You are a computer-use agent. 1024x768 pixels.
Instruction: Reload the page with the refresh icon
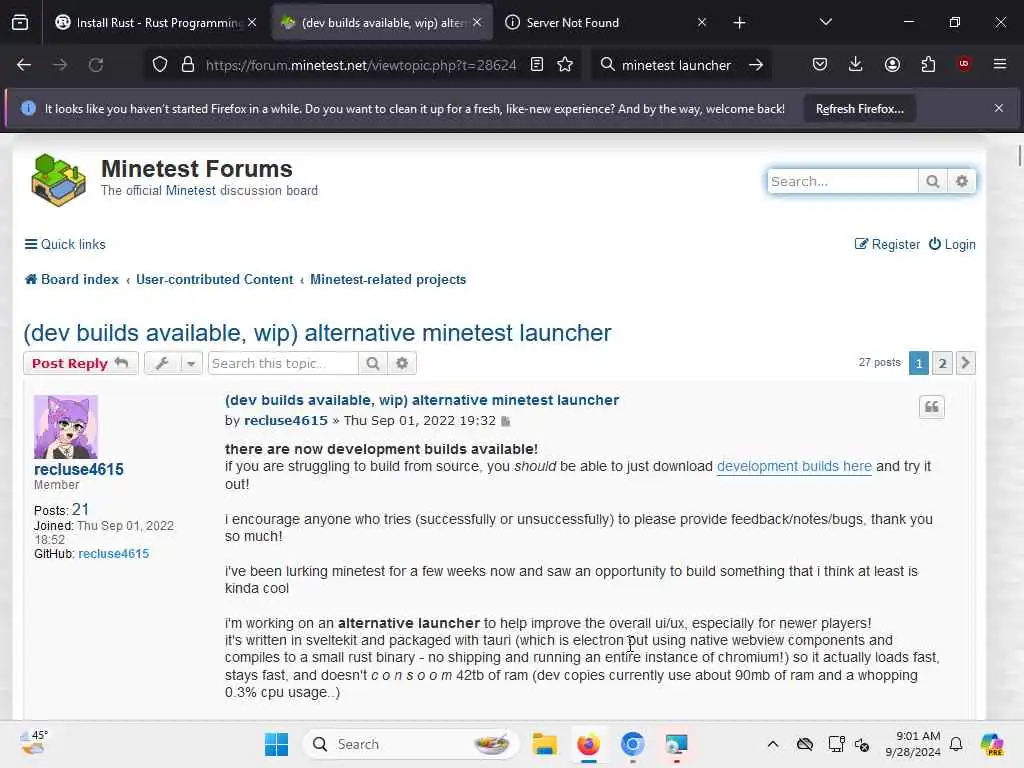point(96,65)
